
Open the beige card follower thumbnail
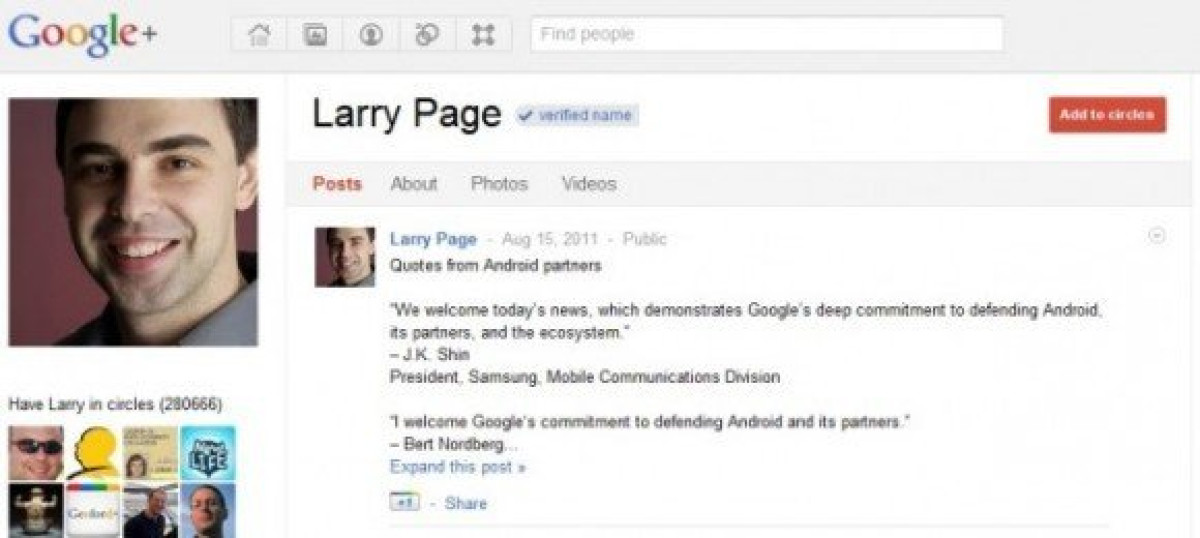(151, 453)
